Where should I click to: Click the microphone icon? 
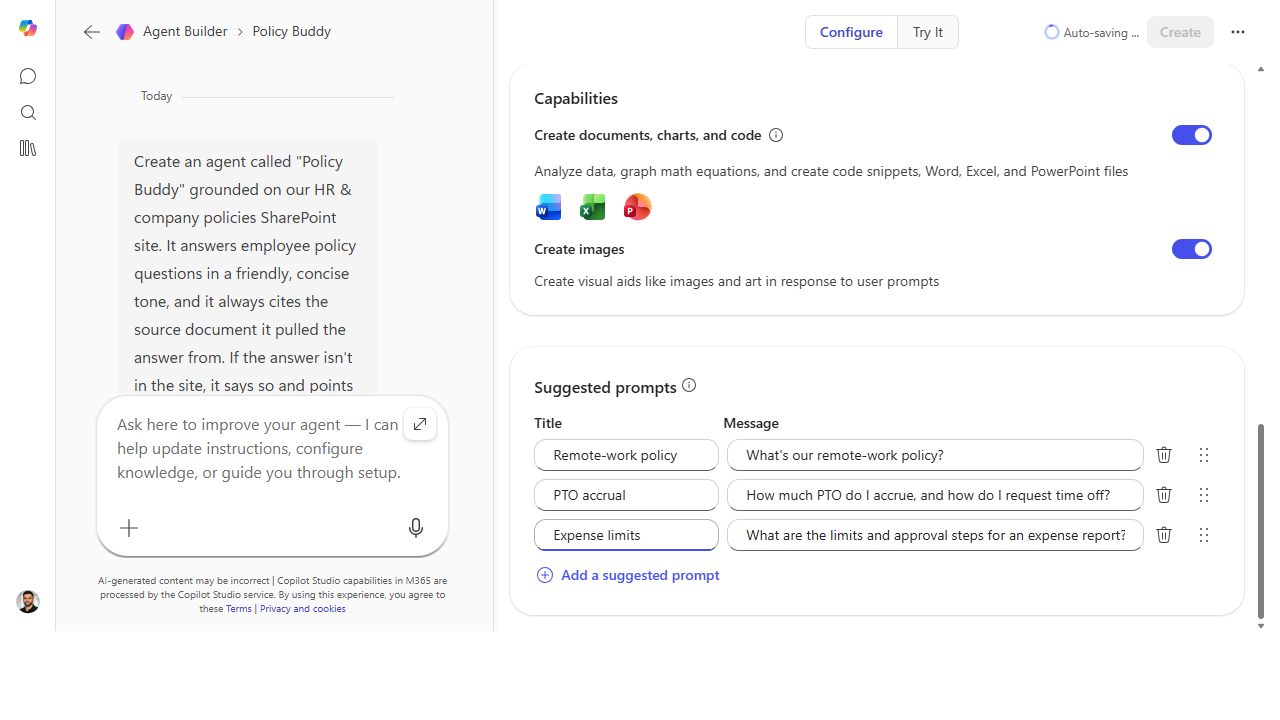(x=416, y=528)
